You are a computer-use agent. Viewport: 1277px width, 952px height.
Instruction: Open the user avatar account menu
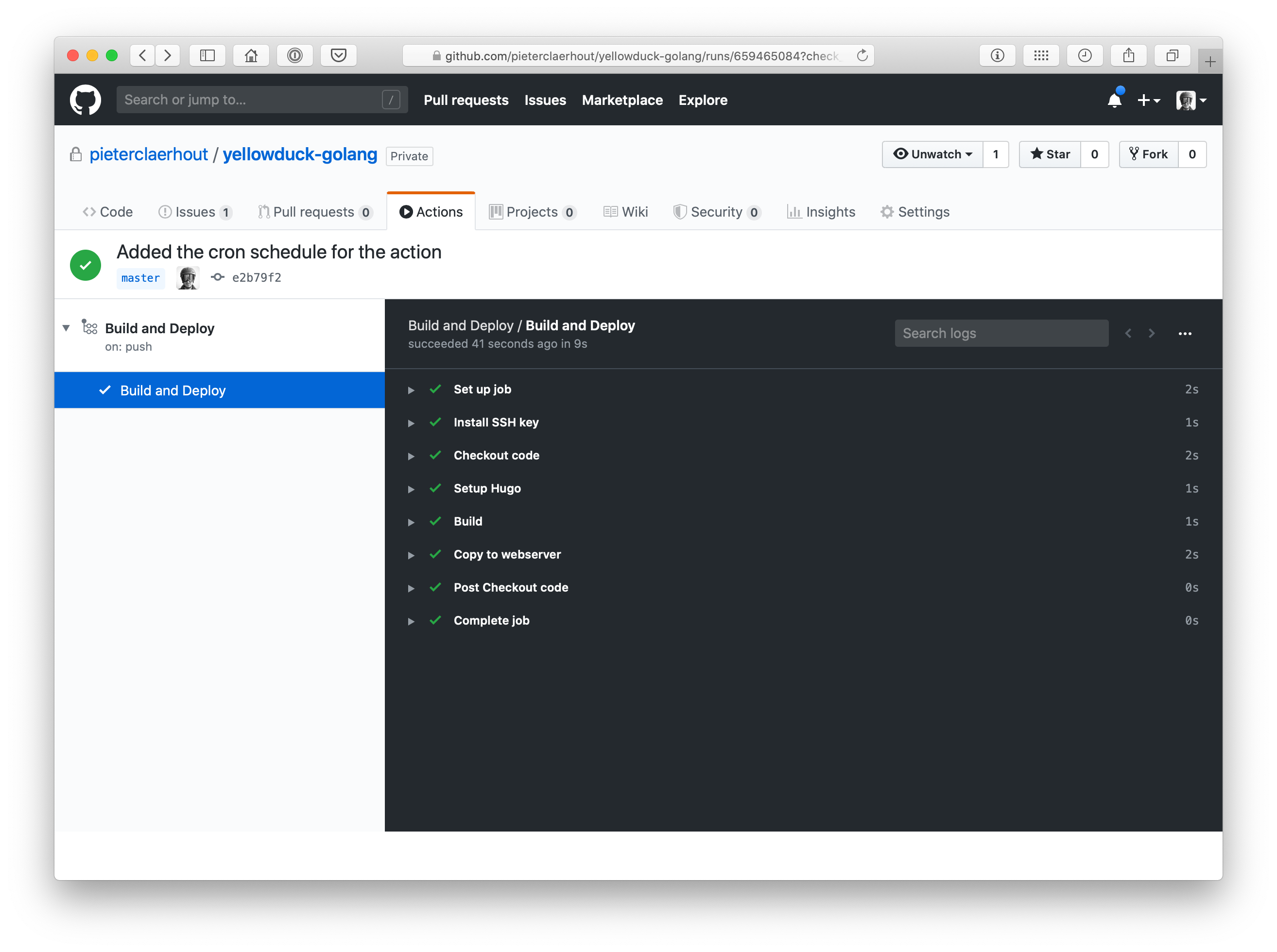pos(1191,100)
